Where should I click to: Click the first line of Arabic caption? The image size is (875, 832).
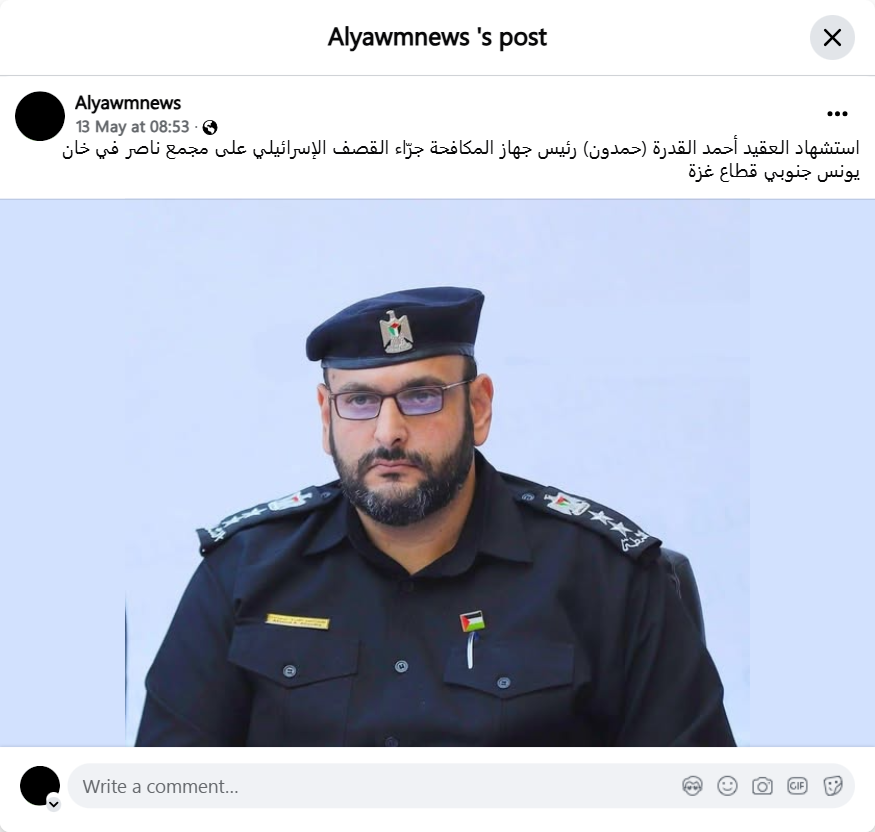(460, 149)
